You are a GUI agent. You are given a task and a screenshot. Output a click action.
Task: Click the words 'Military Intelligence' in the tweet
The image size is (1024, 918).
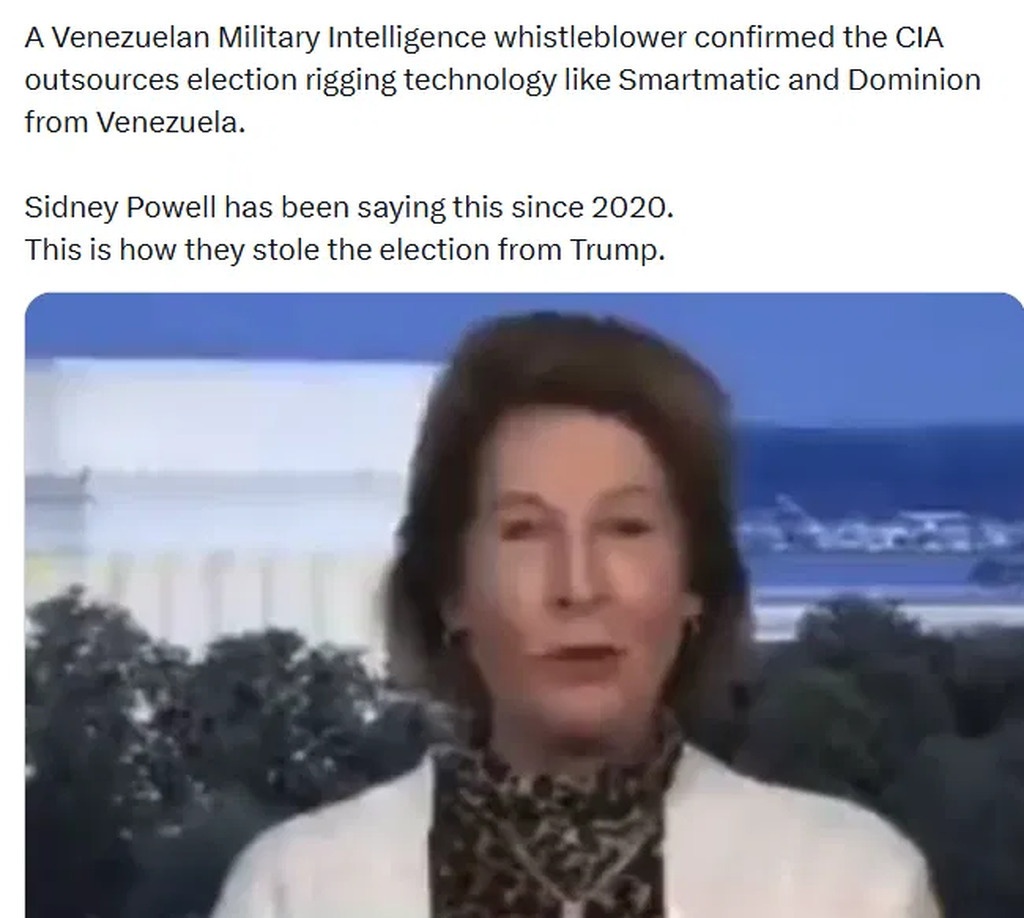[351, 37]
